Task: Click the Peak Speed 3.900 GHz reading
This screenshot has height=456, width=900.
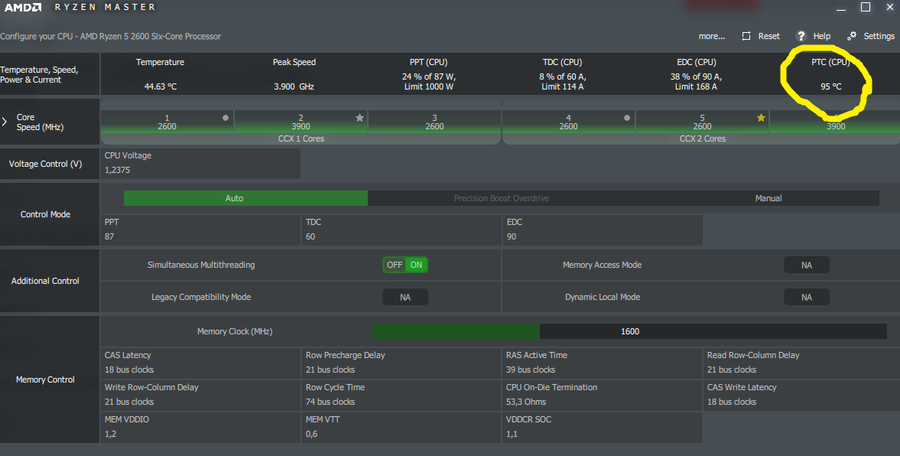Action: coord(294,87)
